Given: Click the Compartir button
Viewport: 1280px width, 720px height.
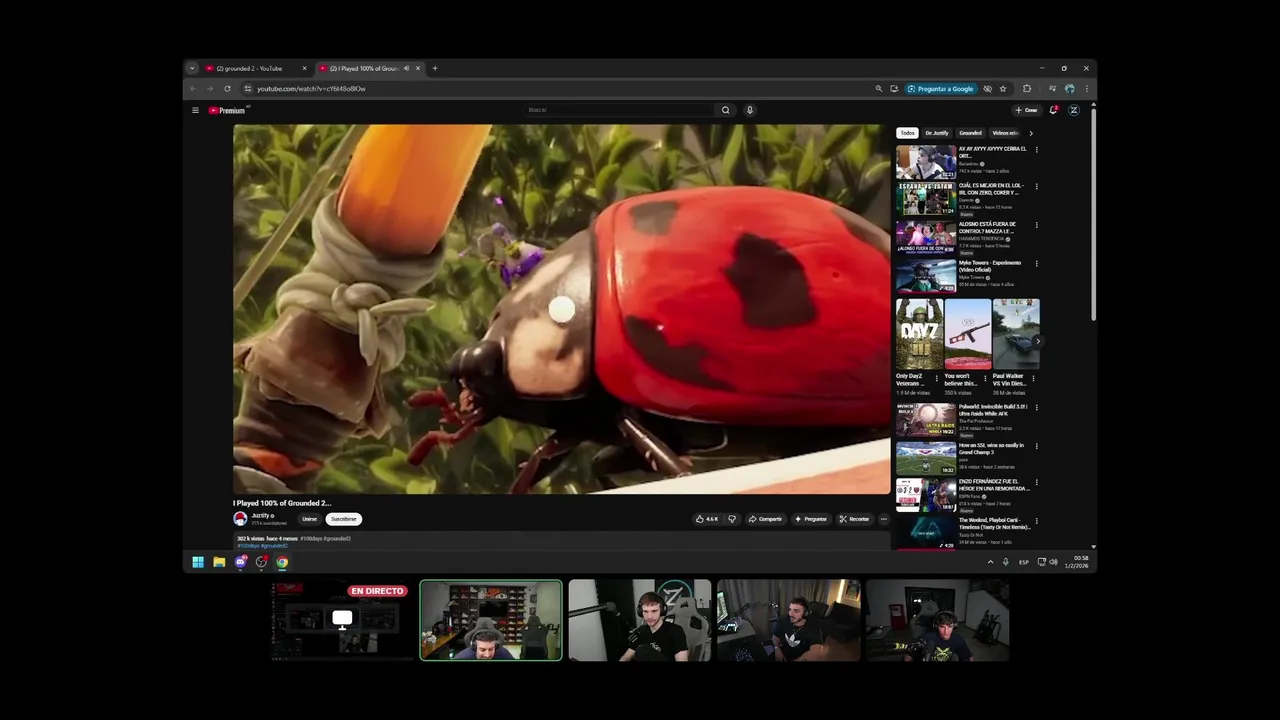Looking at the screenshot, I should (x=766, y=519).
